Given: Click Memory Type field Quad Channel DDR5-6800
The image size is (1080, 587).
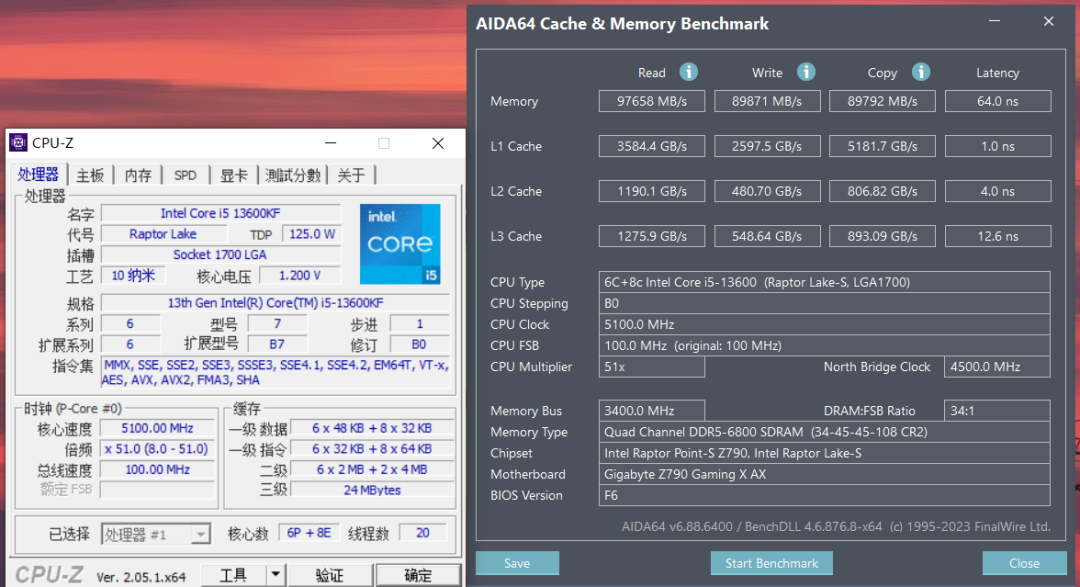Looking at the screenshot, I should pyautogui.click(x=824, y=432).
